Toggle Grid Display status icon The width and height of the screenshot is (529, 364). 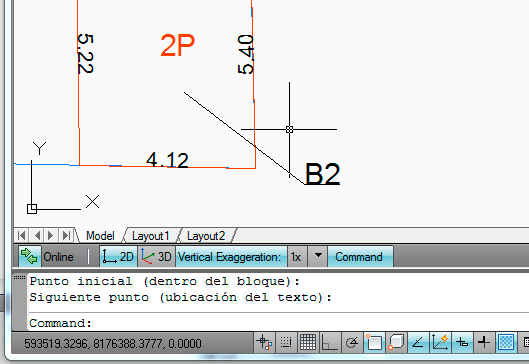[x=308, y=342]
